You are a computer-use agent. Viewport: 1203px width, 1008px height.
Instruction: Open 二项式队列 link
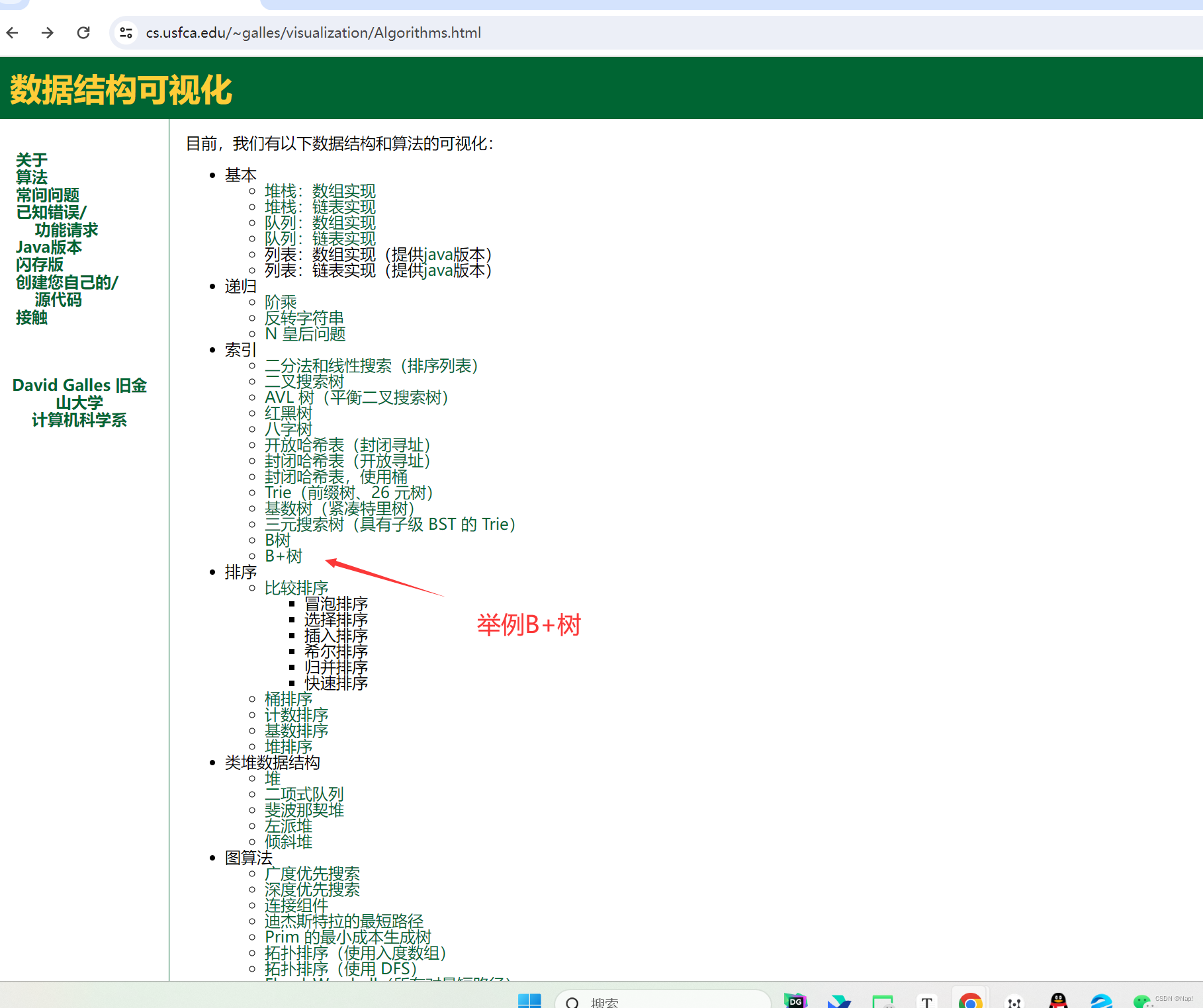click(304, 794)
